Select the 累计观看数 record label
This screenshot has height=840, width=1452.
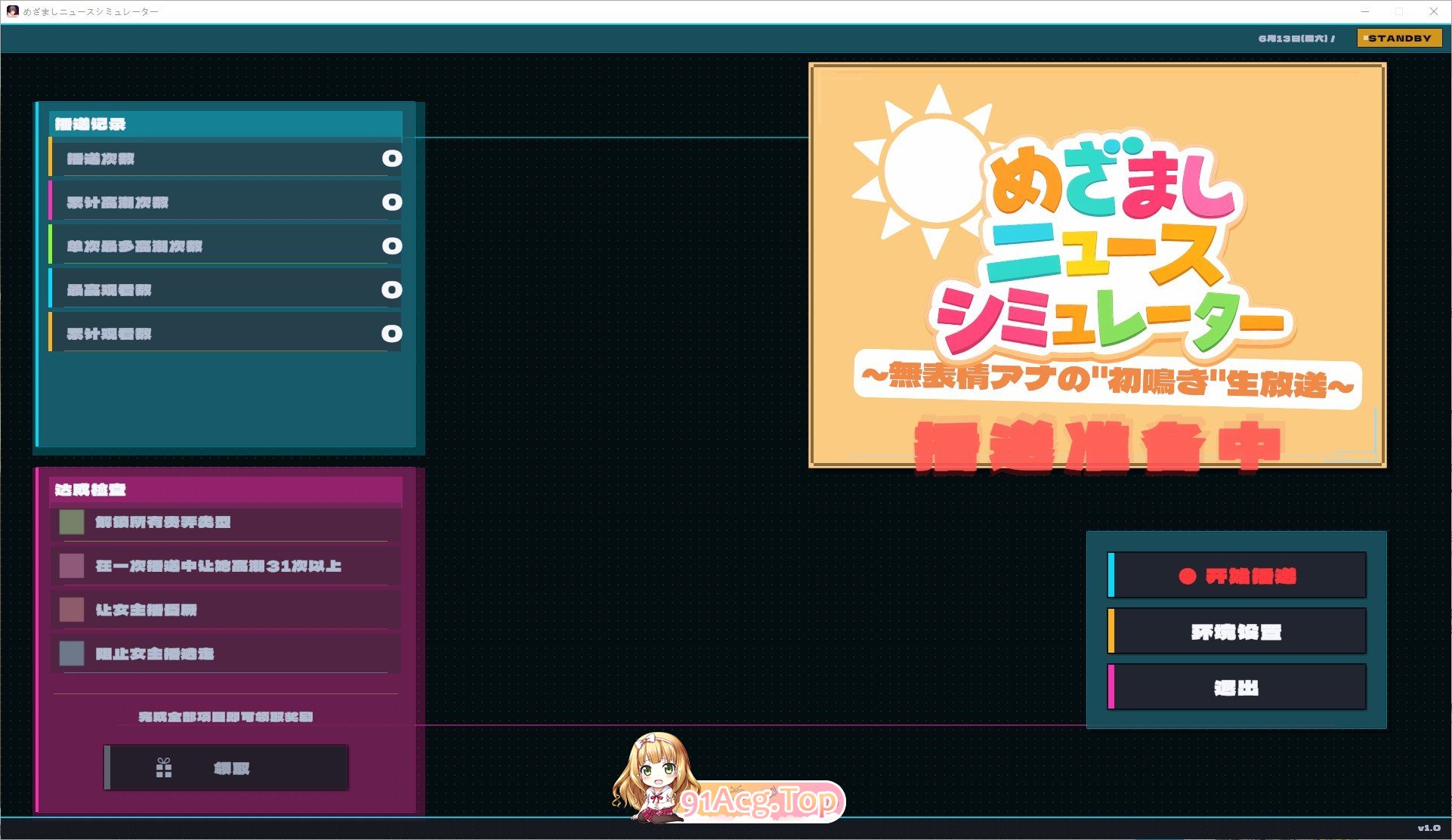click(110, 334)
